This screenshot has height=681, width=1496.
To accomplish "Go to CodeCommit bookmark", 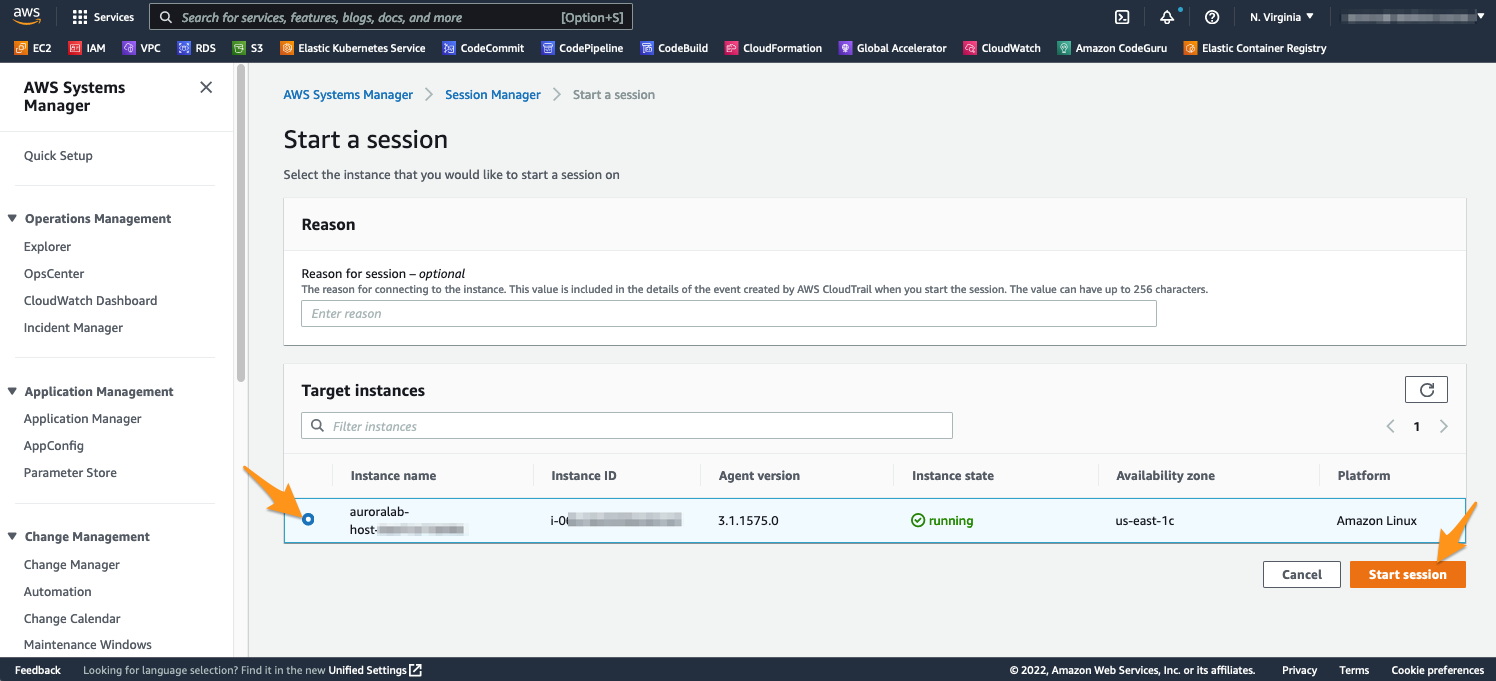I will (x=483, y=48).
